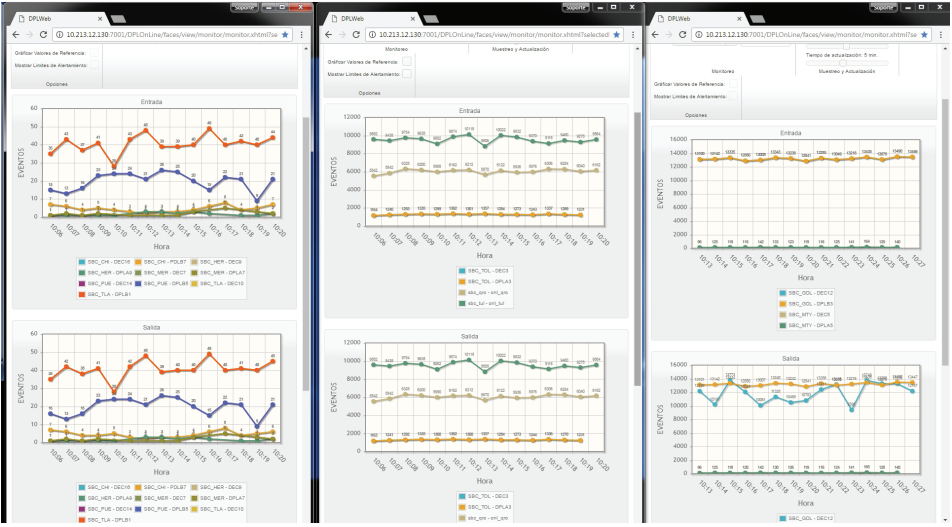This screenshot has height=527, width=952.
Task: Bookmark the page with the middle window's star icon
Action: pos(616,34)
